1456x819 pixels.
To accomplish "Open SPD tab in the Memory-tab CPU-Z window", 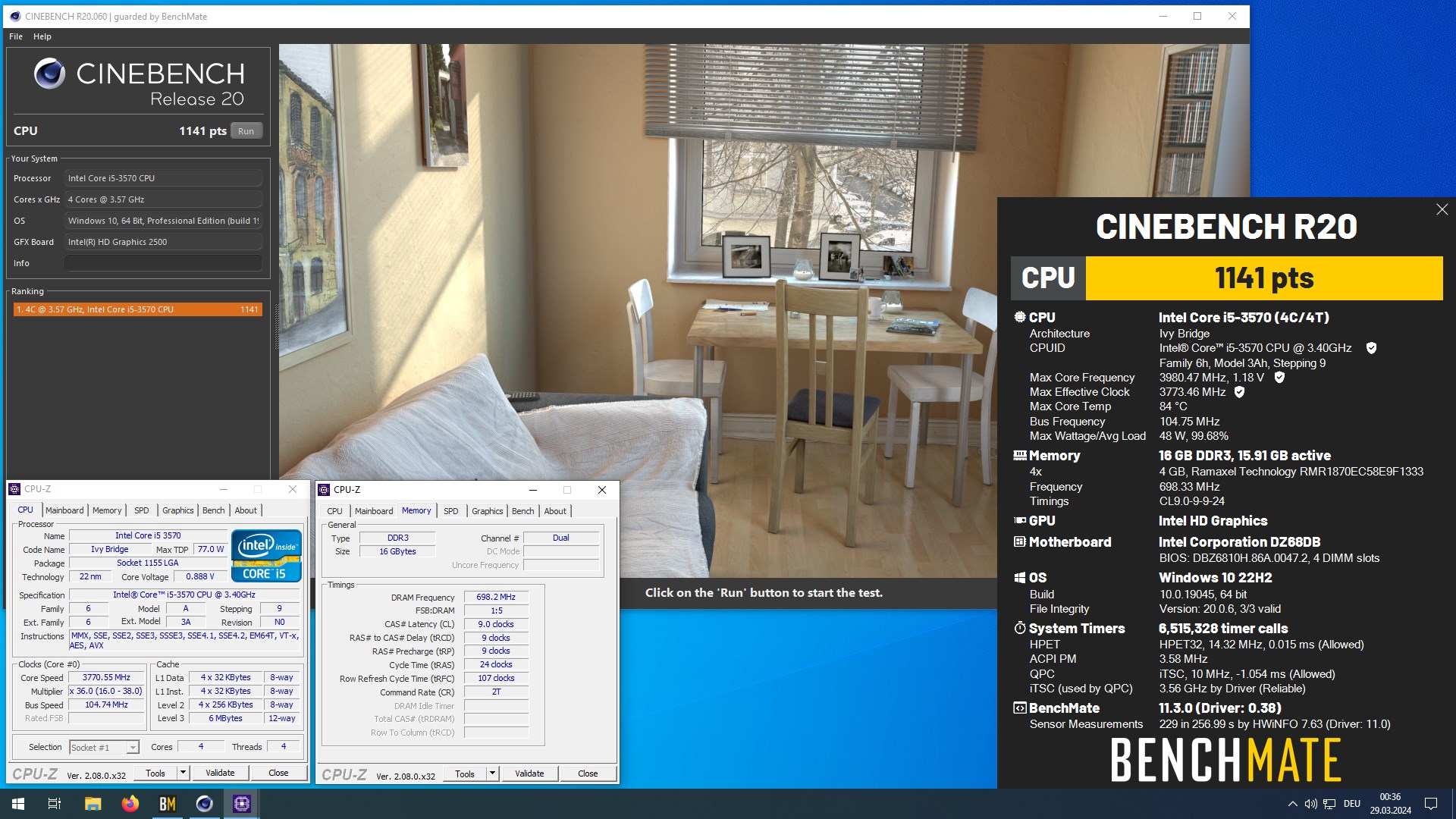I will coord(451,511).
